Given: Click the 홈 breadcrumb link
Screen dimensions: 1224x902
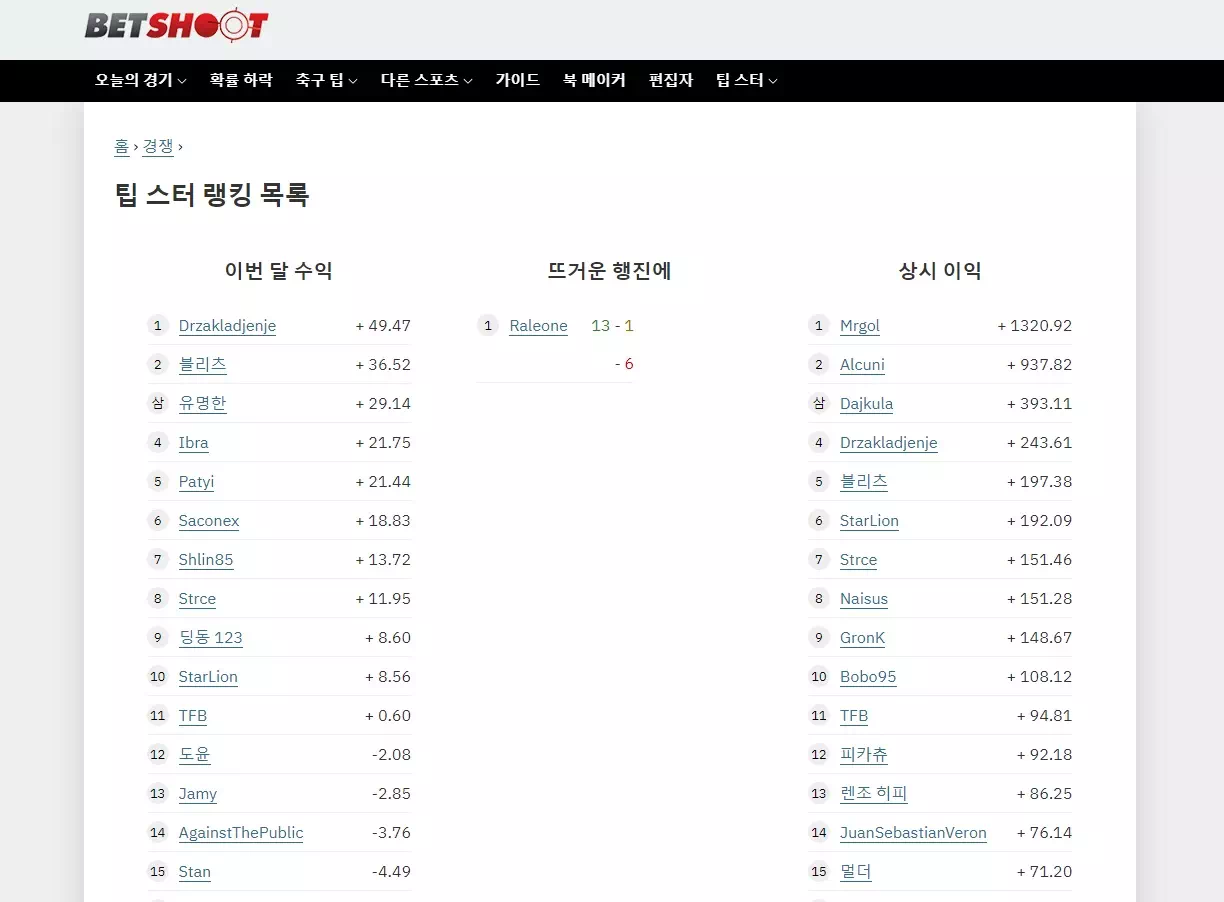Looking at the screenshot, I should pyautogui.click(x=122, y=146).
